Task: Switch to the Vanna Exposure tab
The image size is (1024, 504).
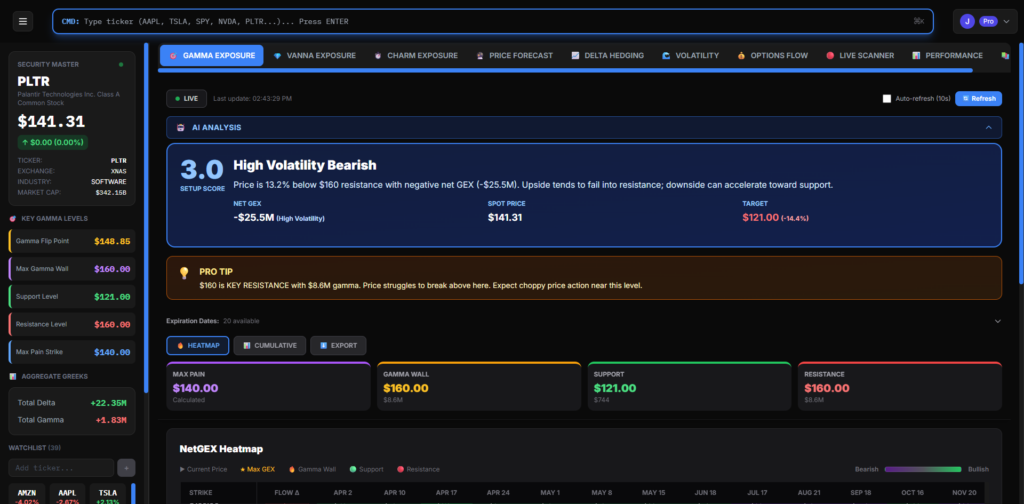Action: [x=314, y=55]
